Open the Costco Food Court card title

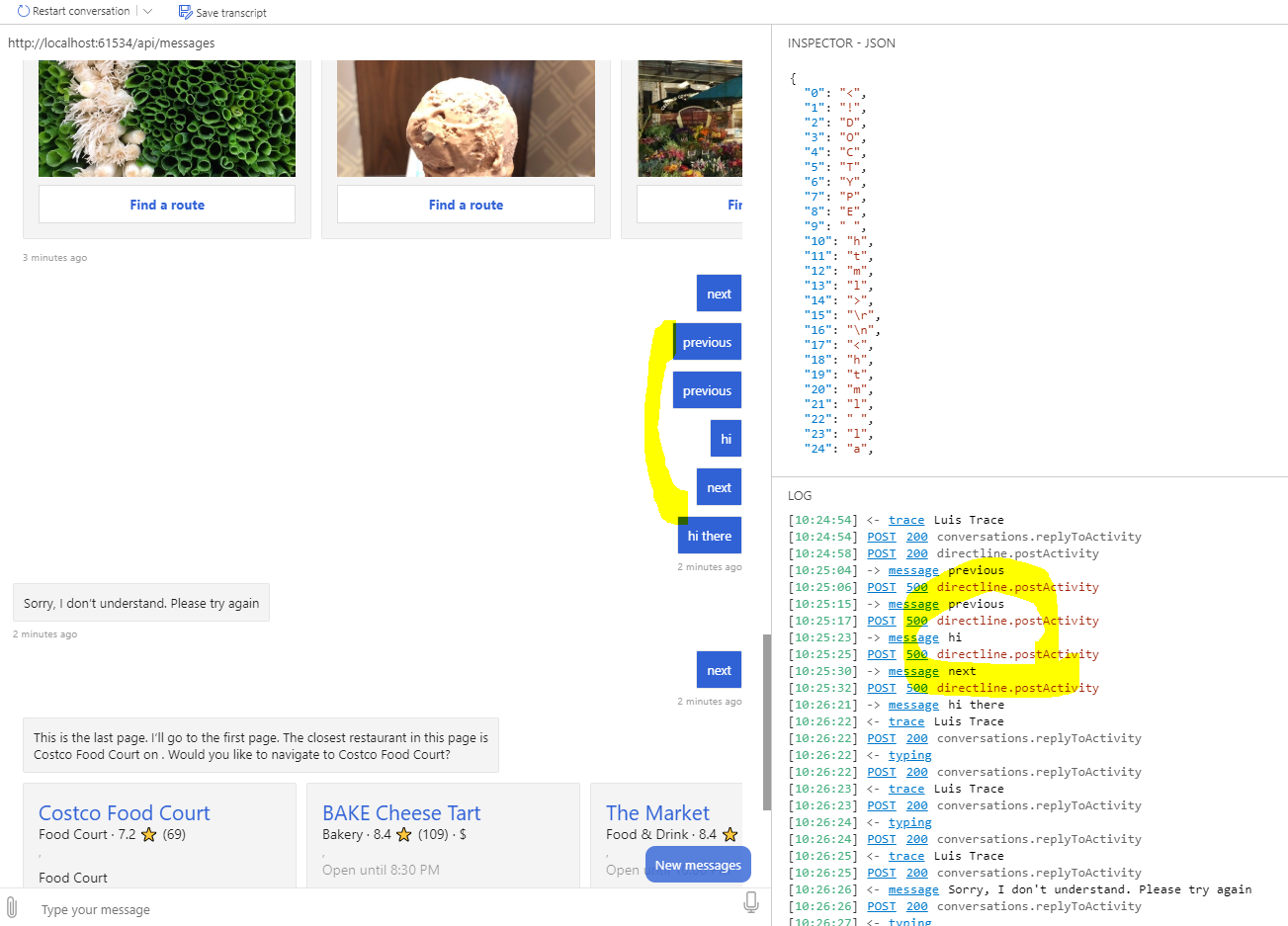tap(125, 812)
